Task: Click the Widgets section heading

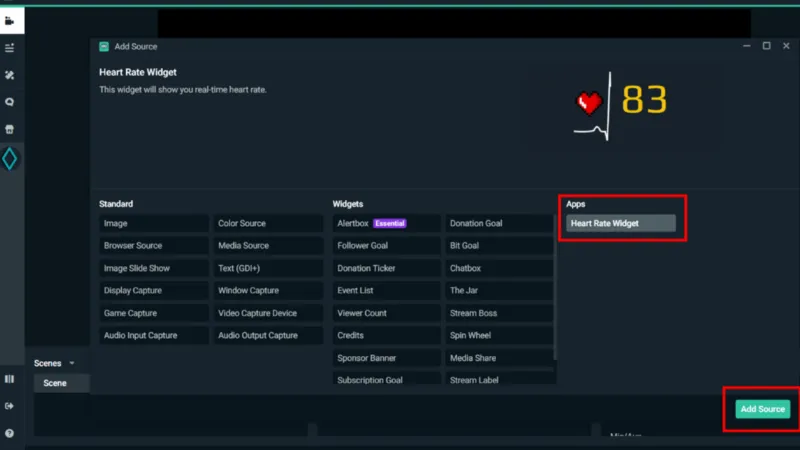Action: click(x=348, y=204)
